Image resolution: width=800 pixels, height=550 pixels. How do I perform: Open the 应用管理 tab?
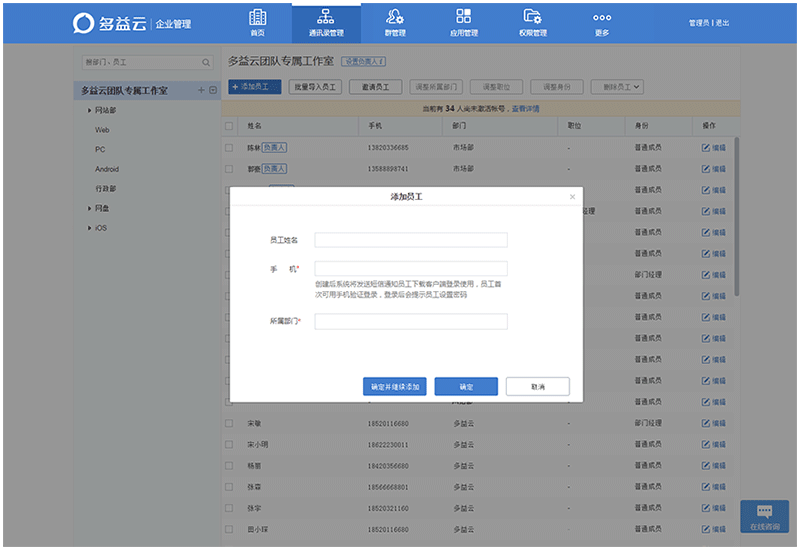click(x=464, y=22)
